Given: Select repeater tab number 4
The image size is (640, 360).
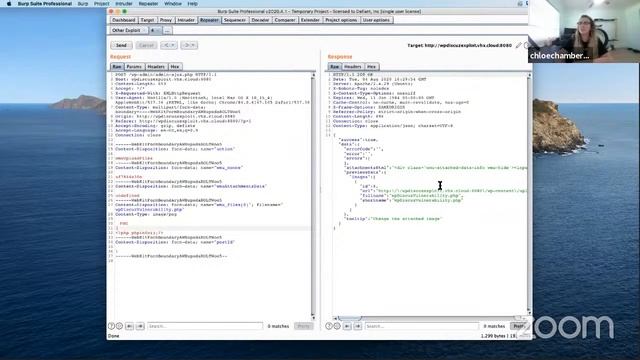Looking at the screenshot, I should point(155,31).
